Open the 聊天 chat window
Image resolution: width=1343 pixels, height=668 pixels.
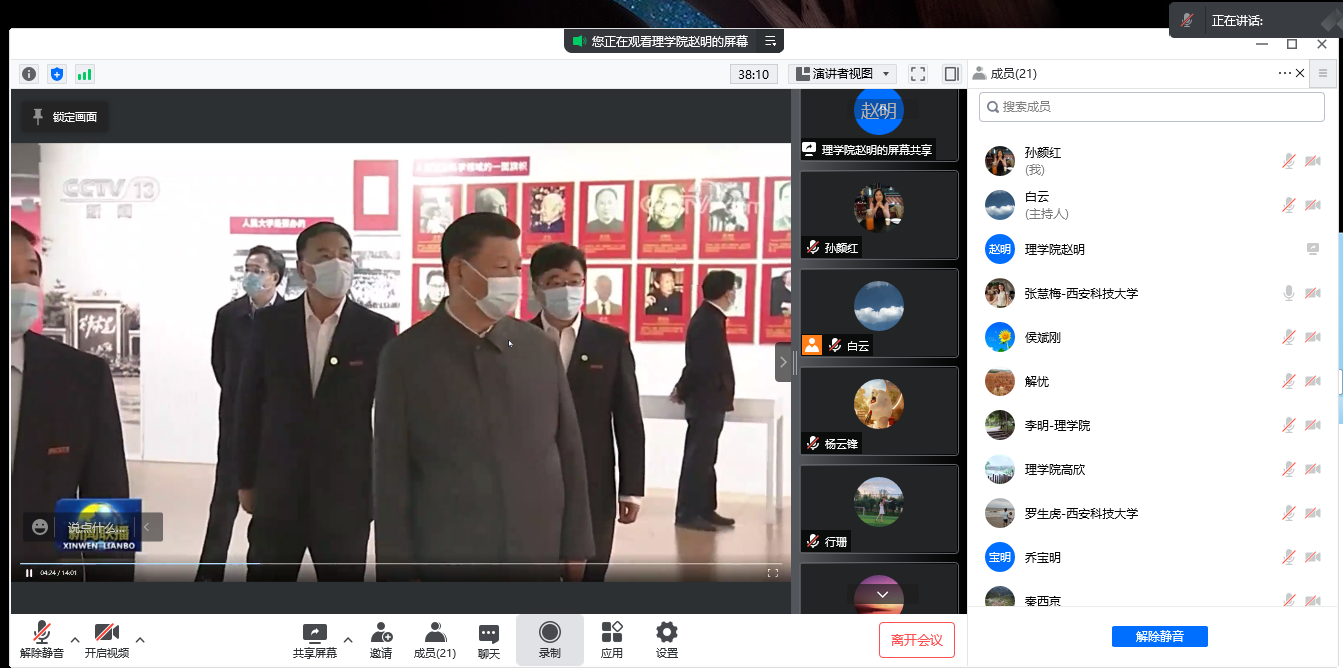coord(489,640)
